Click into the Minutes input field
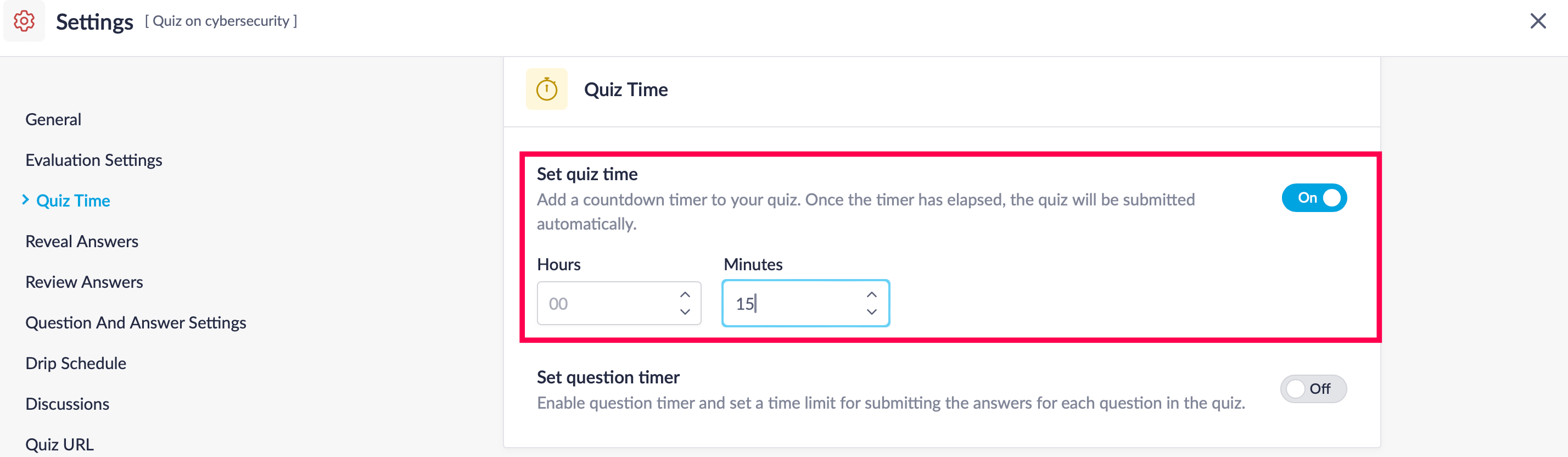Image resolution: width=1568 pixels, height=457 pixels. tap(791, 303)
